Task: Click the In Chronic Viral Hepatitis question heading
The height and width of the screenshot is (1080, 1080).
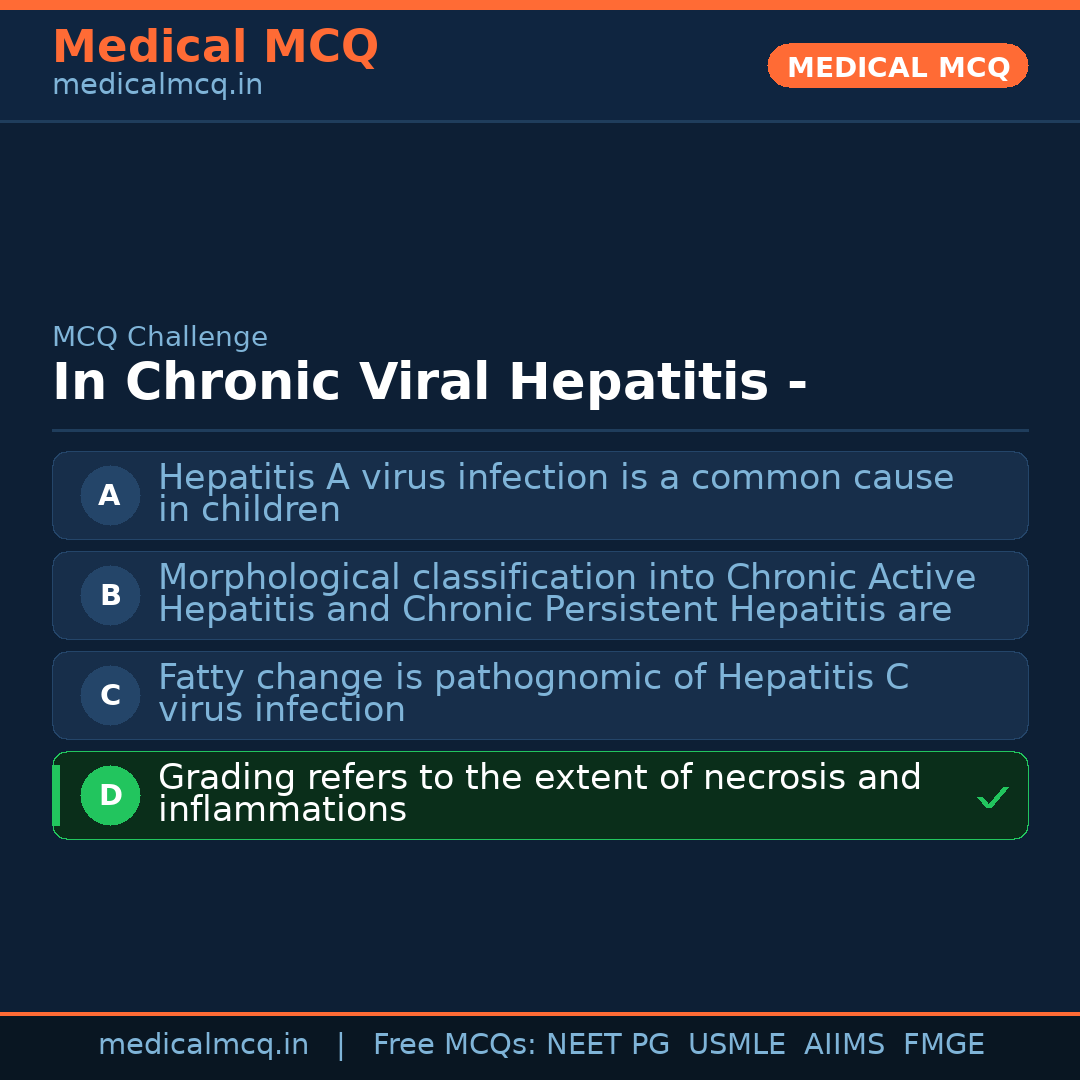Action: 429,382
